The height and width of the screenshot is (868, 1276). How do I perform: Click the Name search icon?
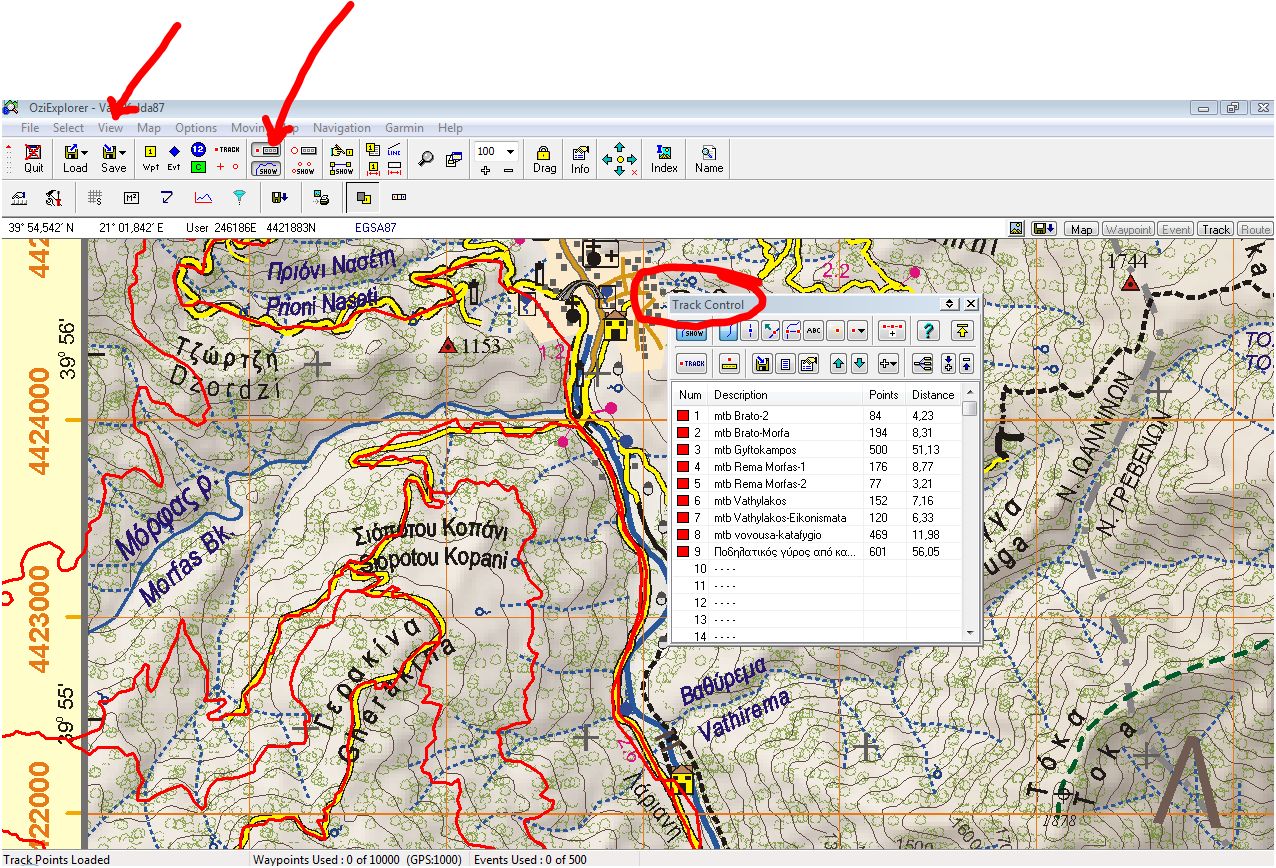[x=709, y=158]
